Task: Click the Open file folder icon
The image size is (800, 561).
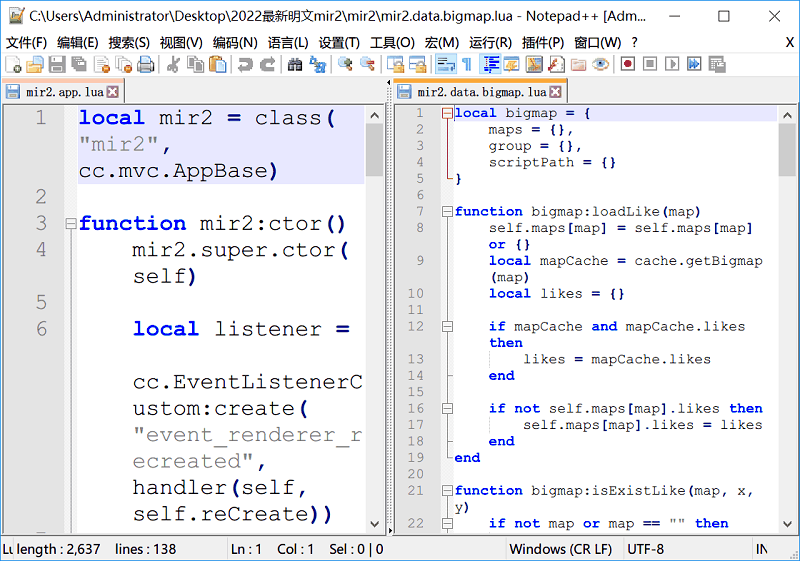Action: click(x=34, y=64)
